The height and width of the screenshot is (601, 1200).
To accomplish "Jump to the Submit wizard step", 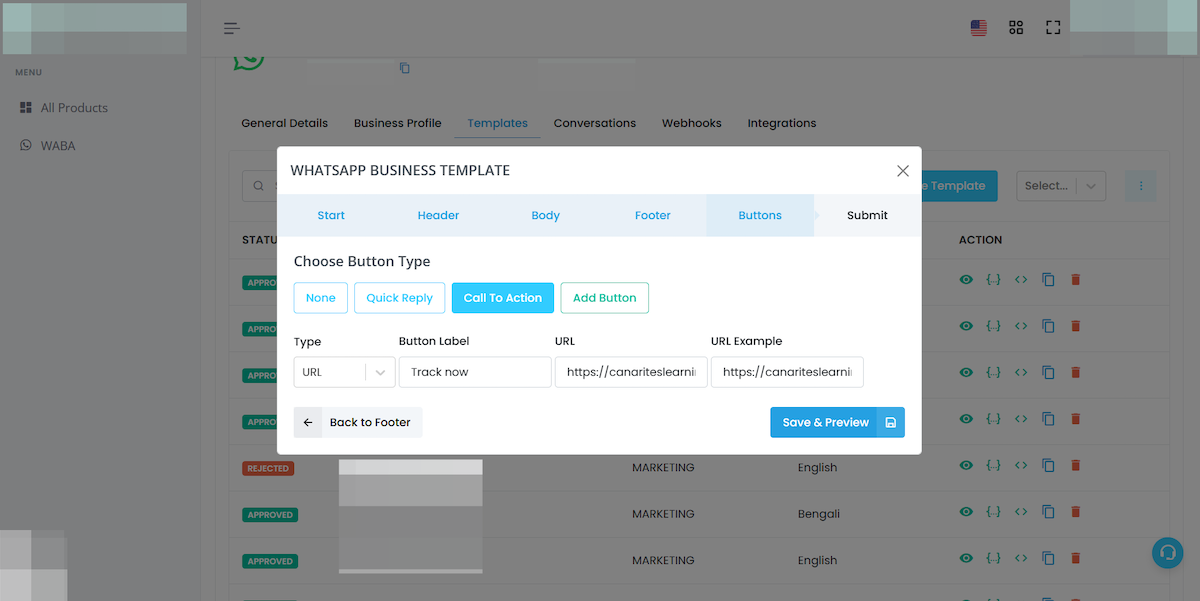I will pyautogui.click(x=867, y=215).
